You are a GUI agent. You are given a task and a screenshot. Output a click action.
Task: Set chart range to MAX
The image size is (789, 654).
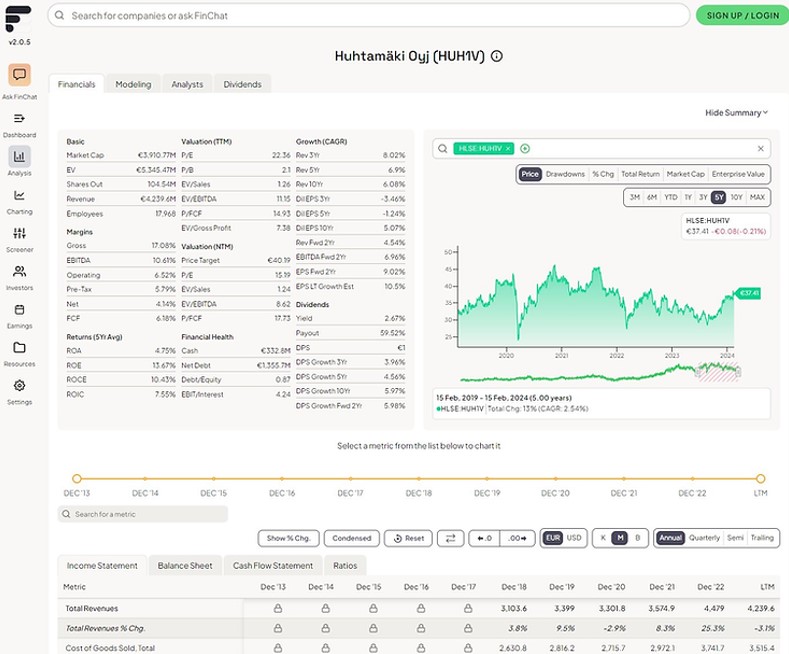tap(757, 197)
